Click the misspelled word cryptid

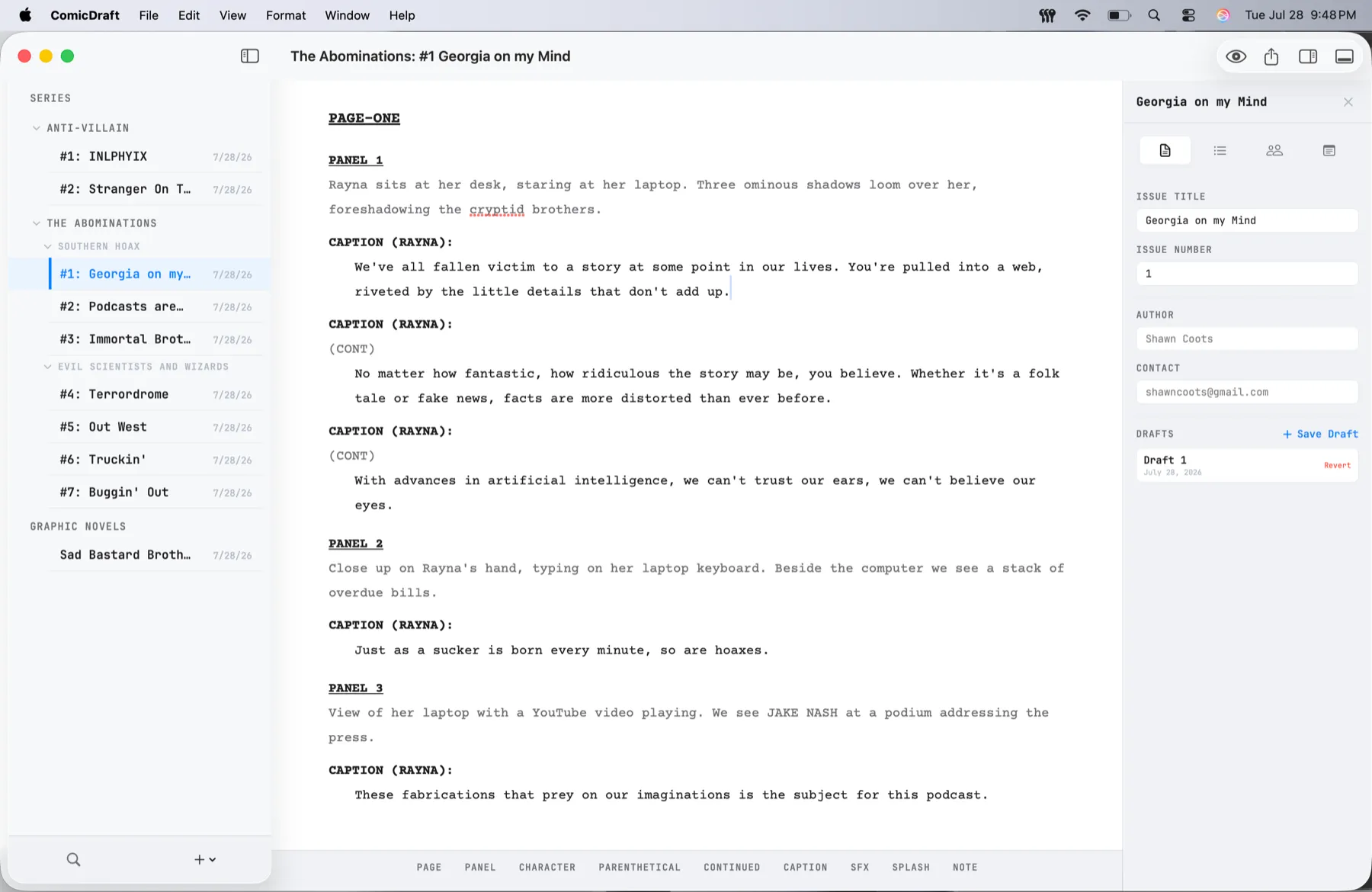(497, 210)
